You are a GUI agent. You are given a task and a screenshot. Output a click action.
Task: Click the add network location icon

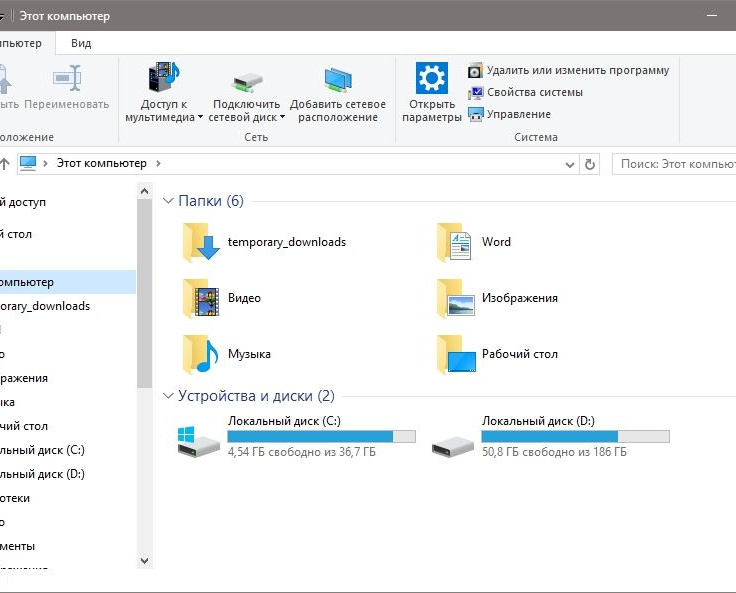pyautogui.click(x=338, y=80)
